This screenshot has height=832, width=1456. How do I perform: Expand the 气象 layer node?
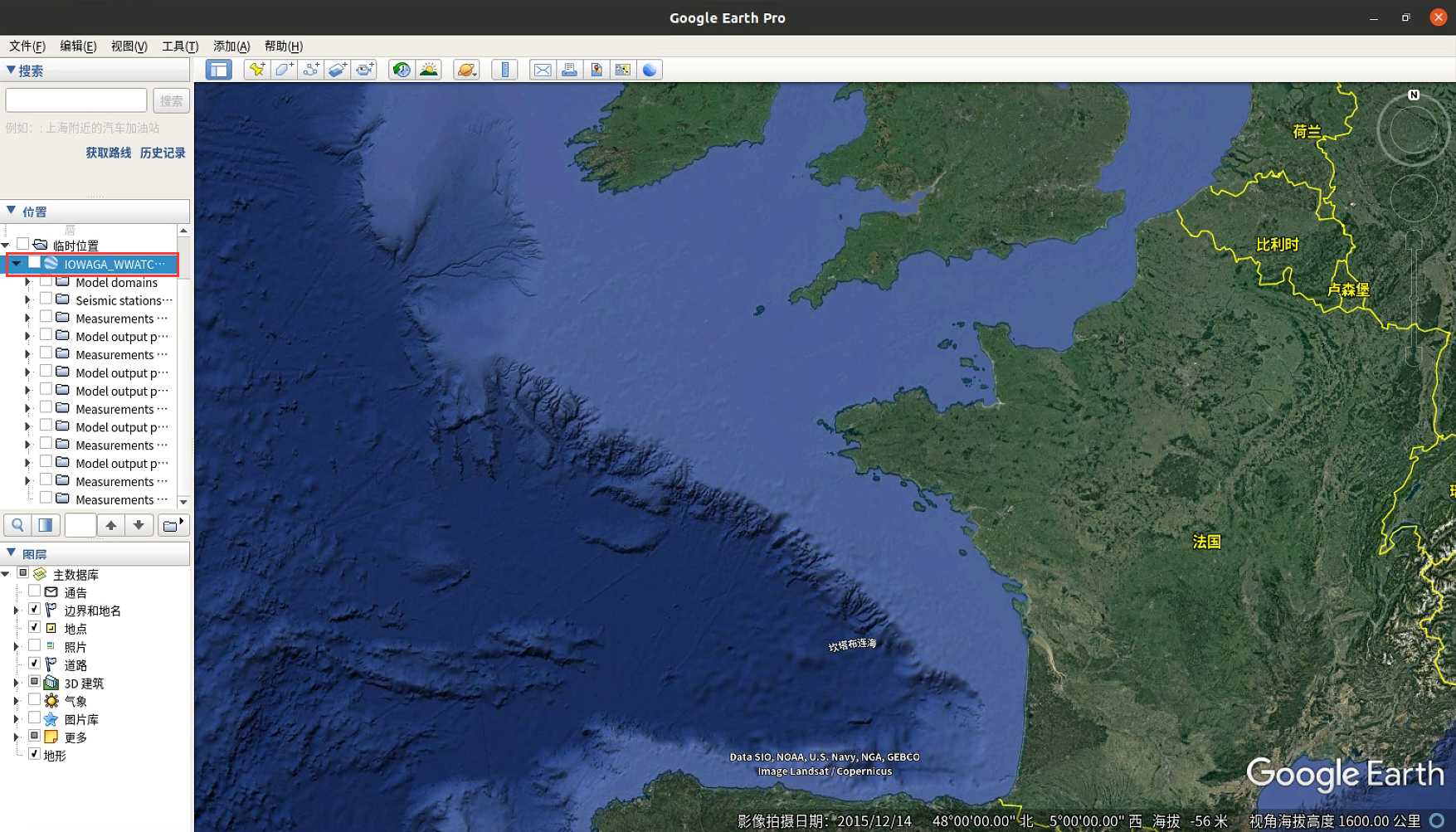(x=16, y=701)
